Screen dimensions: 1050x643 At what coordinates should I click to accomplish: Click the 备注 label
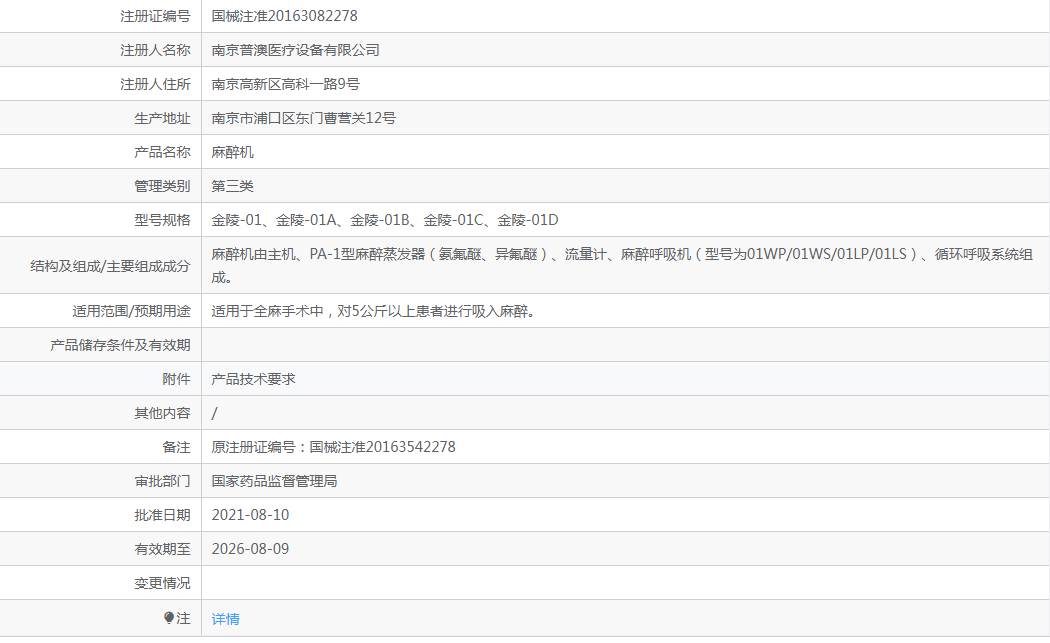pos(177,447)
